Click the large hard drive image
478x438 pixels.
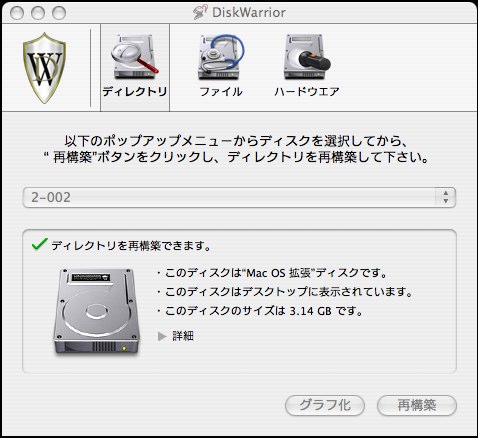click(96, 311)
